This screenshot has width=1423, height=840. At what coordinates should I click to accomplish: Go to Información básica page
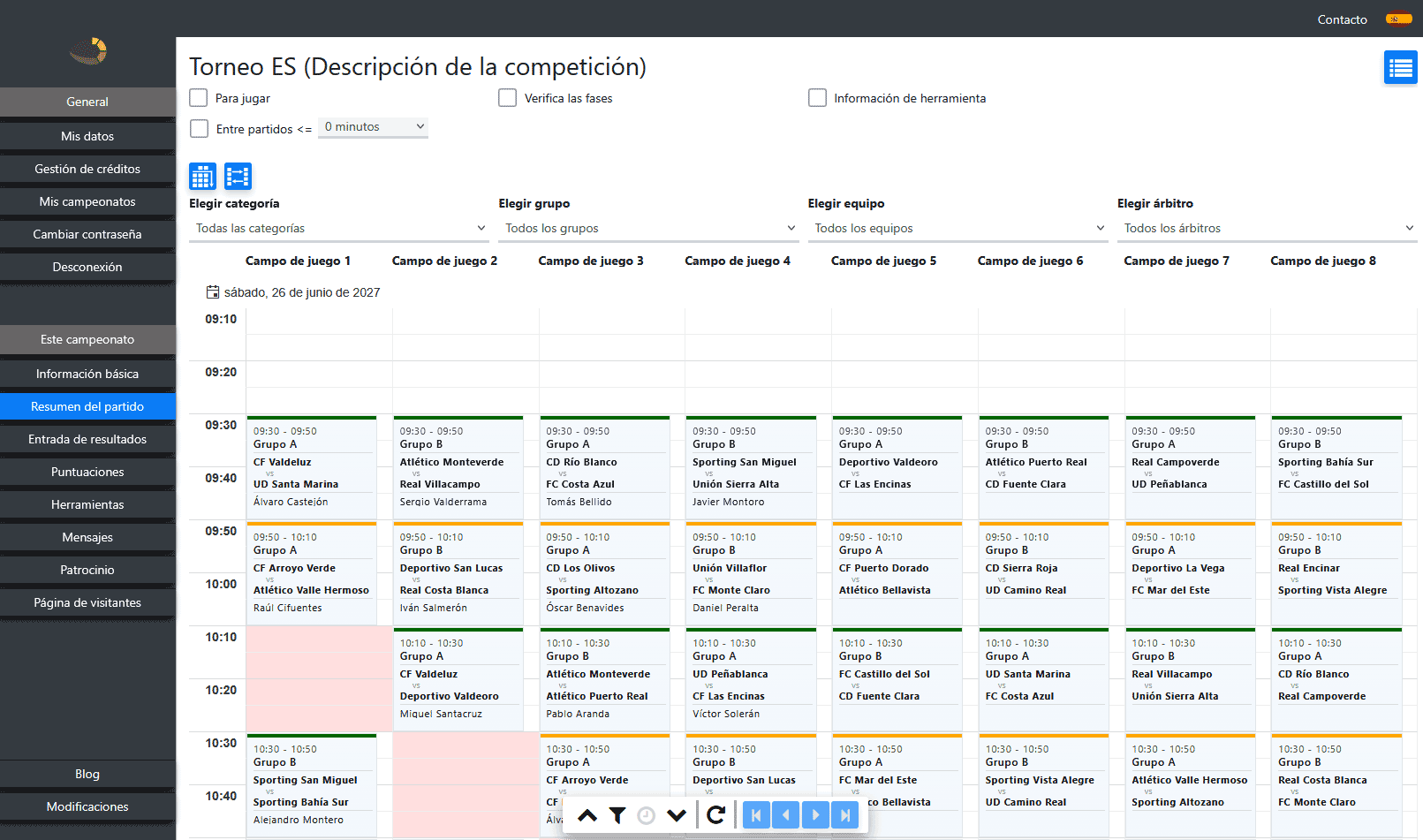[x=87, y=374]
